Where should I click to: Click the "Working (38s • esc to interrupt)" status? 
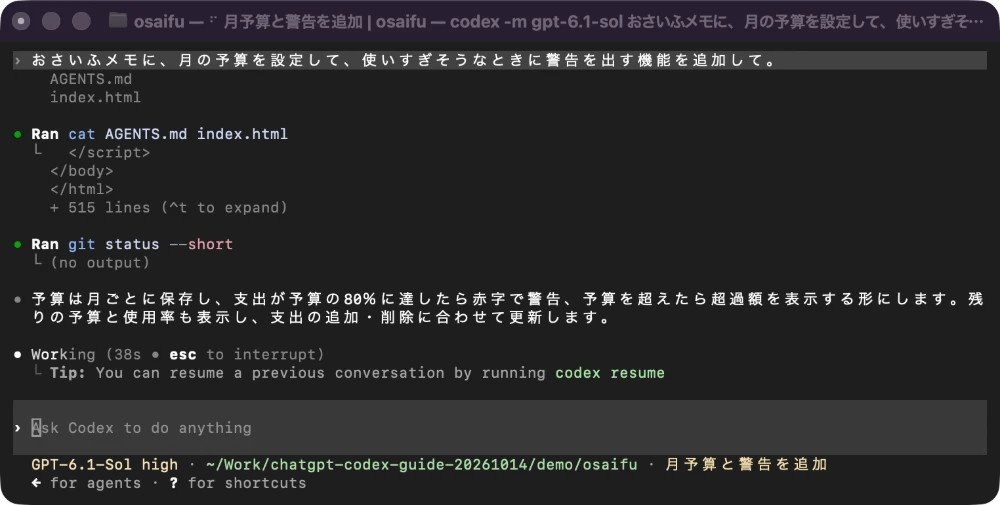coord(177,355)
